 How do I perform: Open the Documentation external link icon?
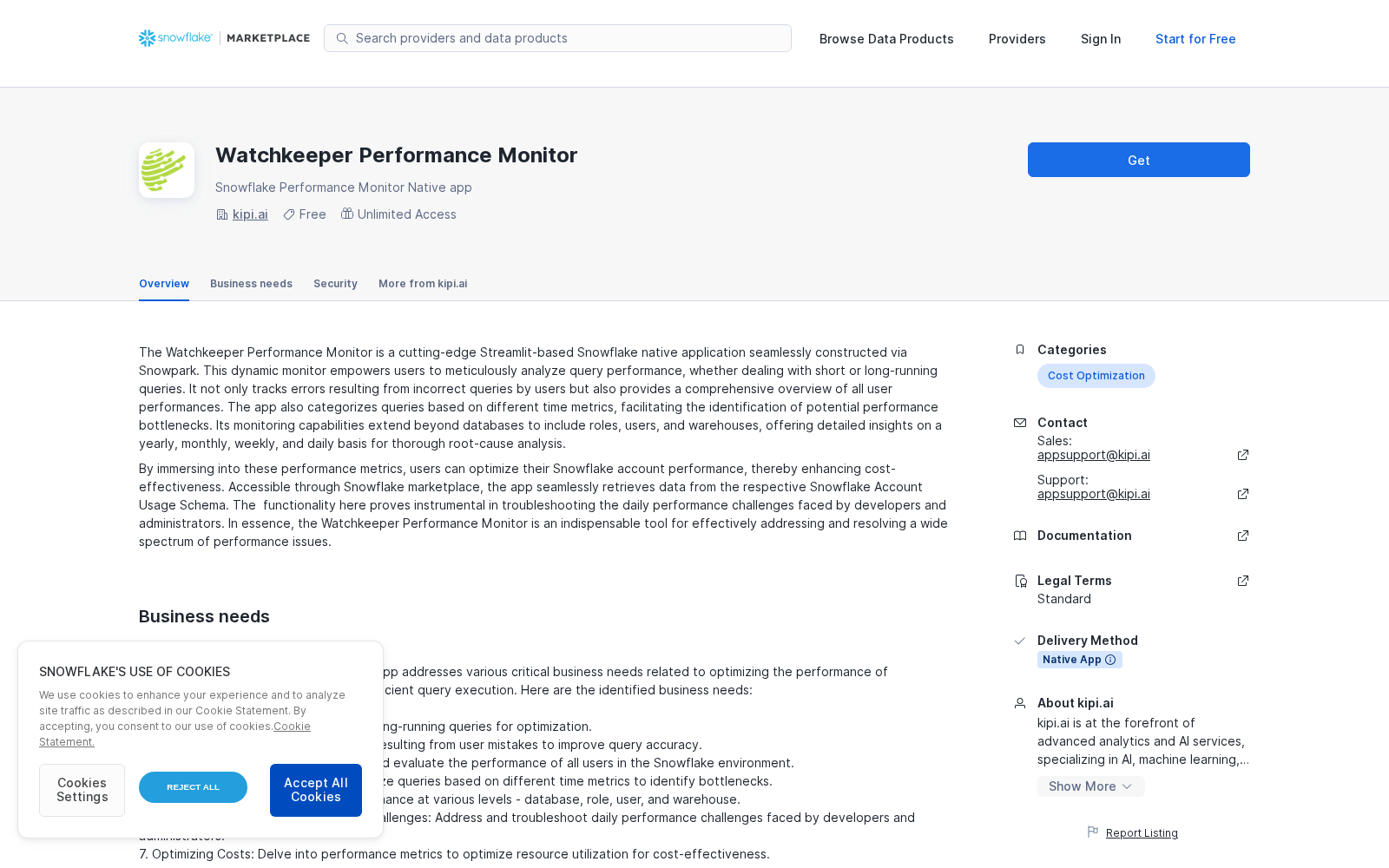tap(1243, 536)
